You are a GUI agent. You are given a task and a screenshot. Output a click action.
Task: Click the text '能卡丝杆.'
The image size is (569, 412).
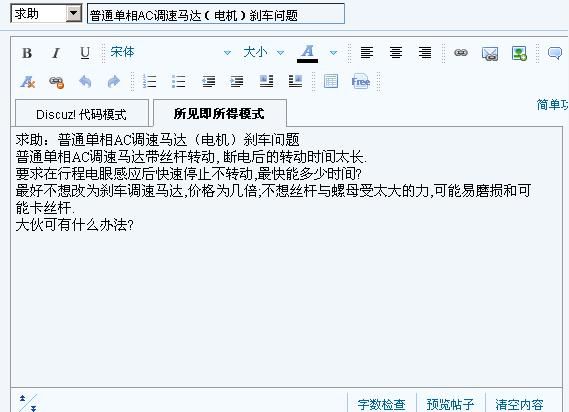click(x=45, y=208)
